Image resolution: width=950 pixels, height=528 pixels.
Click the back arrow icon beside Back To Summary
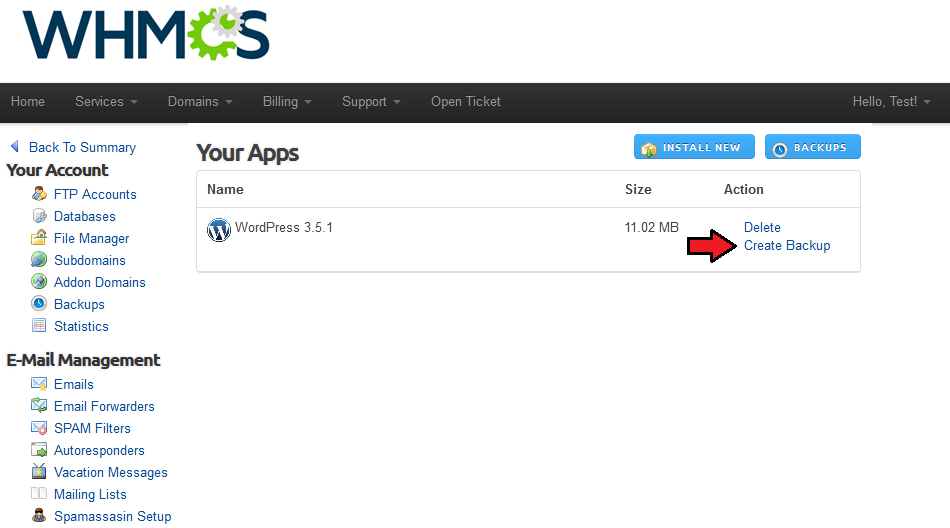point(15,147)
